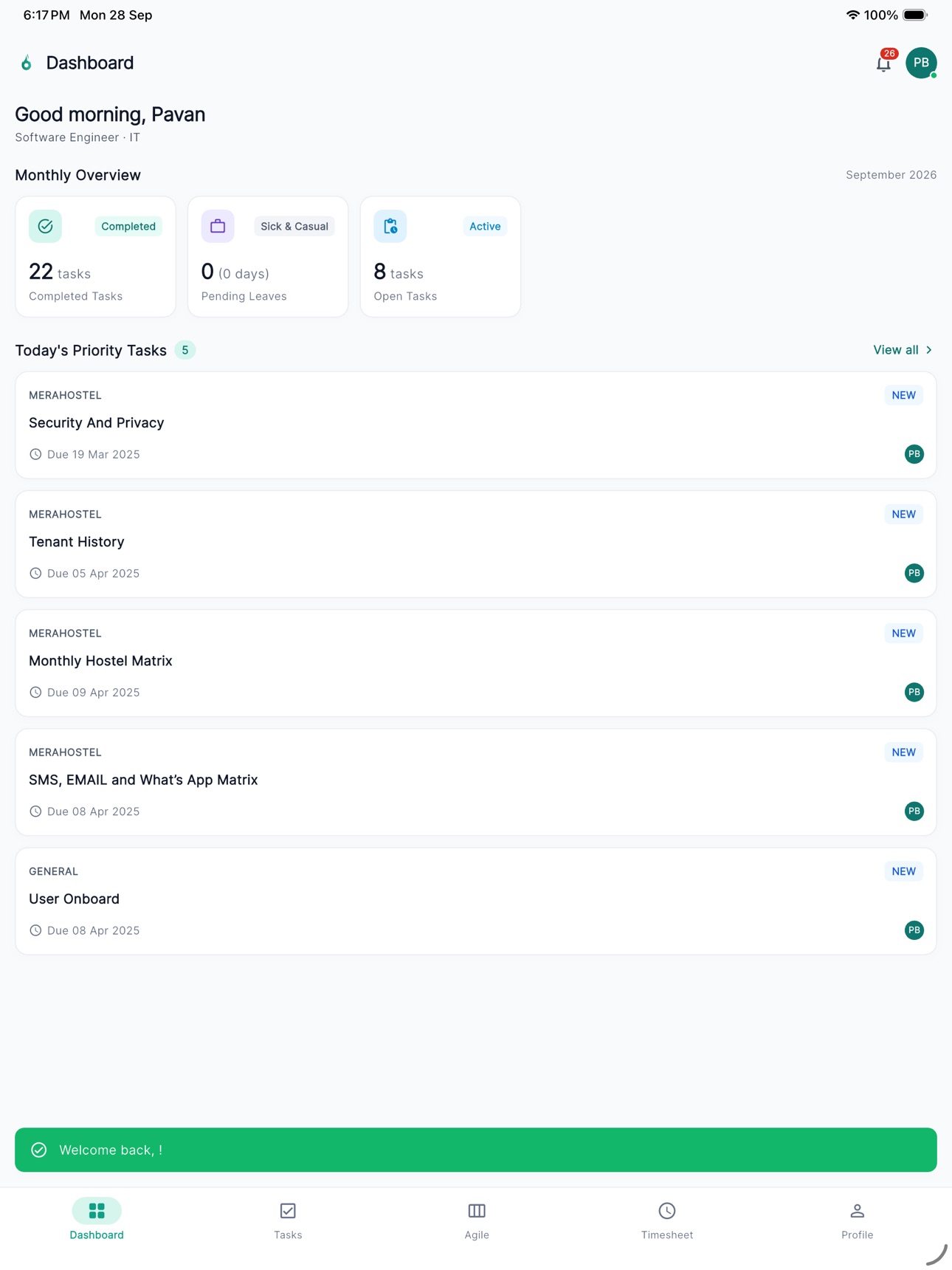Click the completed tasks checkmark icon
The width and height of the screenshot is (952, 1270).
(x=45, y=226)
